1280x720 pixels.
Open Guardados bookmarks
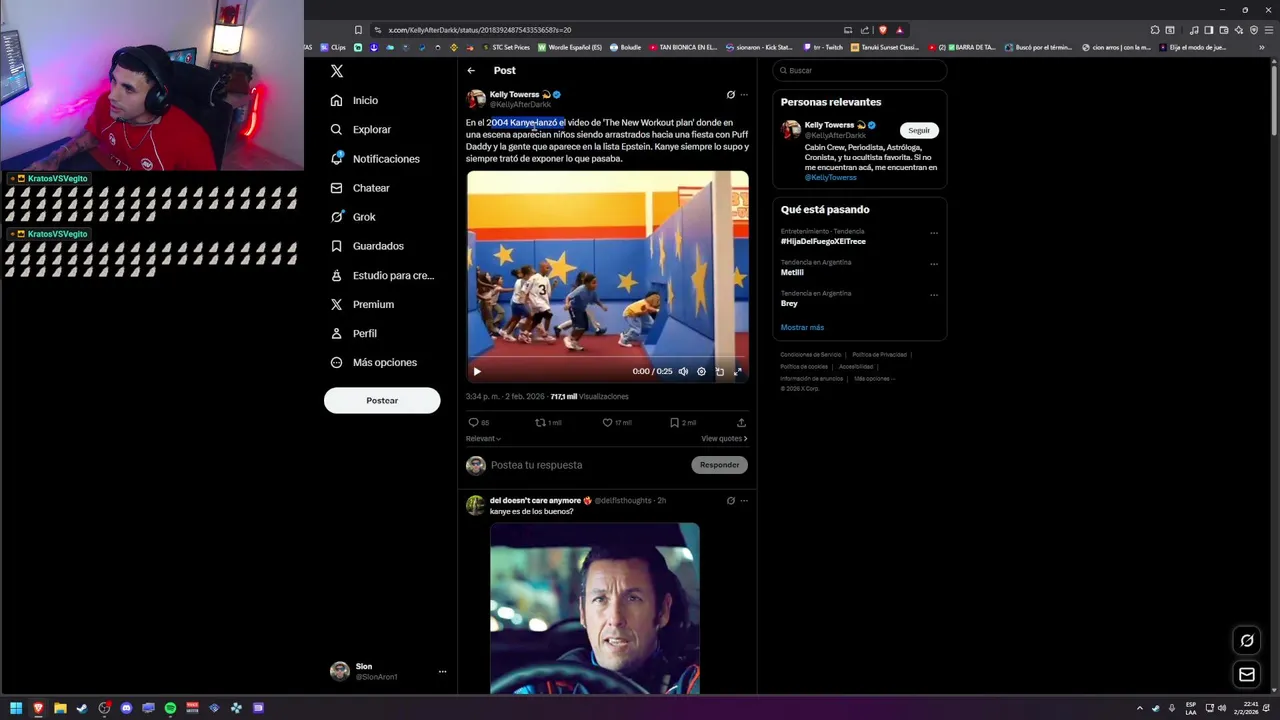pyautogui.click(x=367, y=246)
